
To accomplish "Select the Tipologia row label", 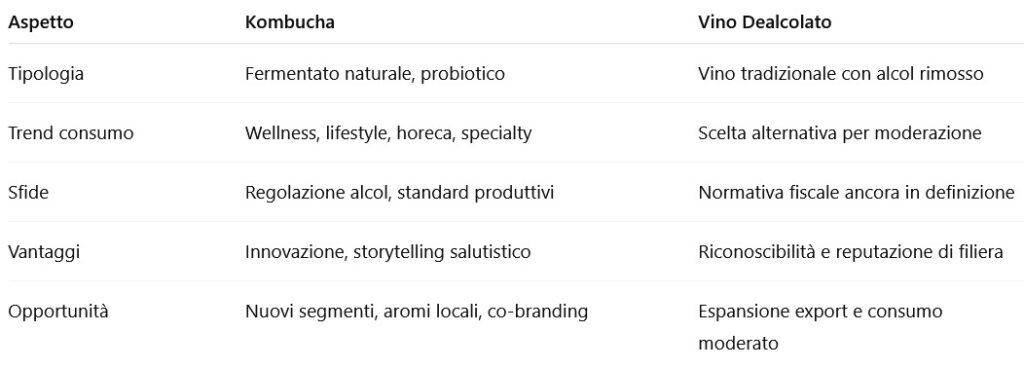I will 46,74.
